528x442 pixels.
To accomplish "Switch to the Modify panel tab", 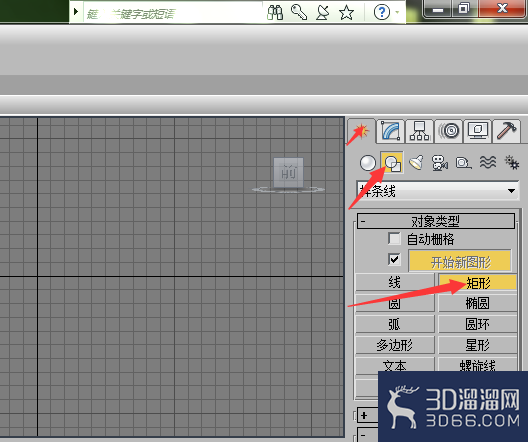I will tap(391, 131).
